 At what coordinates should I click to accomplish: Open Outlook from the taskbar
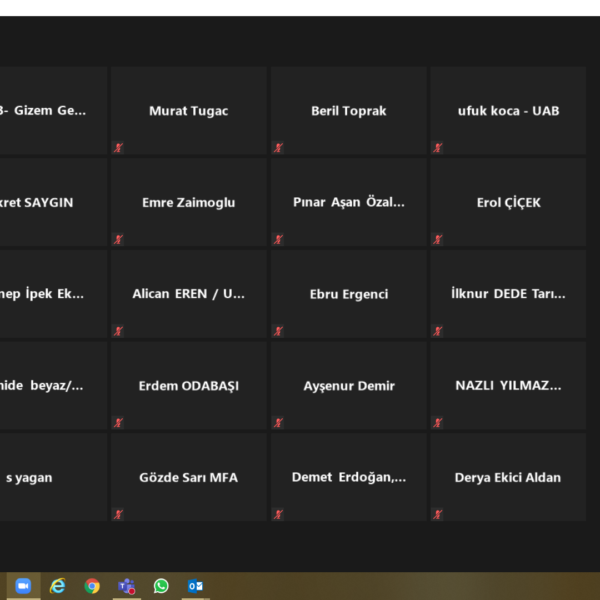pyautogui.click(x=196, y=586)
